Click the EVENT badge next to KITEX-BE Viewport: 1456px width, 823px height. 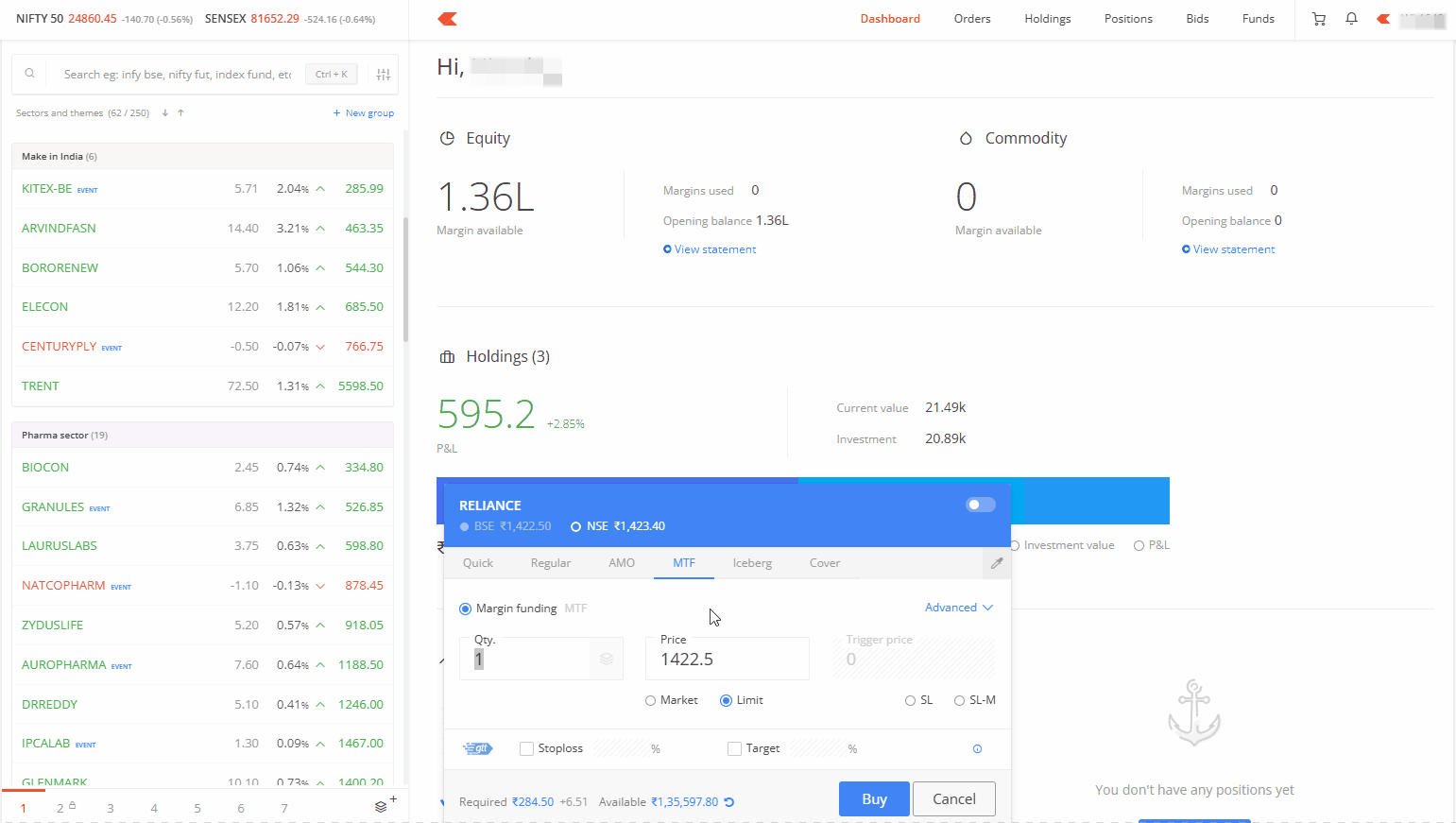(x=87, y=190)
